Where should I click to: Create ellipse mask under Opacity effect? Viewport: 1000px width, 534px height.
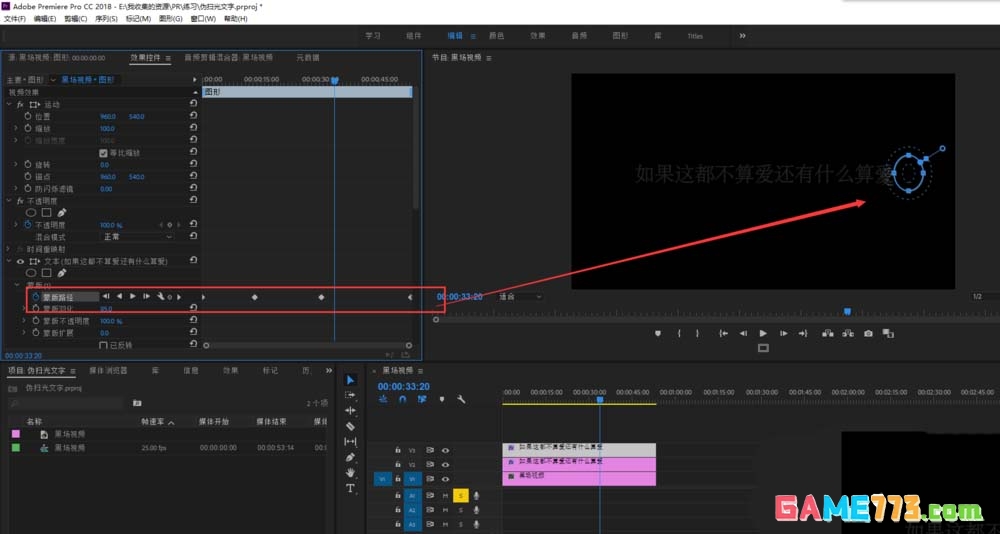(x=31, y=212)
